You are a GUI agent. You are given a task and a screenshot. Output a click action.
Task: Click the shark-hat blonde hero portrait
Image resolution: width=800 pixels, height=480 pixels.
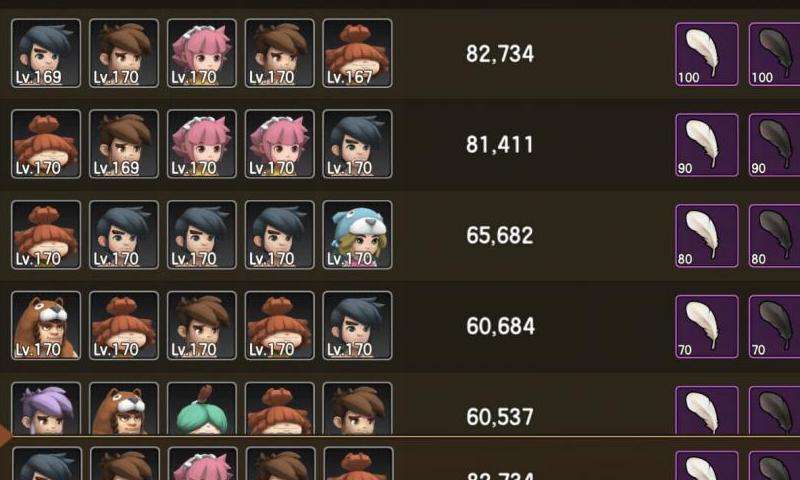click(x=357, y=235)
